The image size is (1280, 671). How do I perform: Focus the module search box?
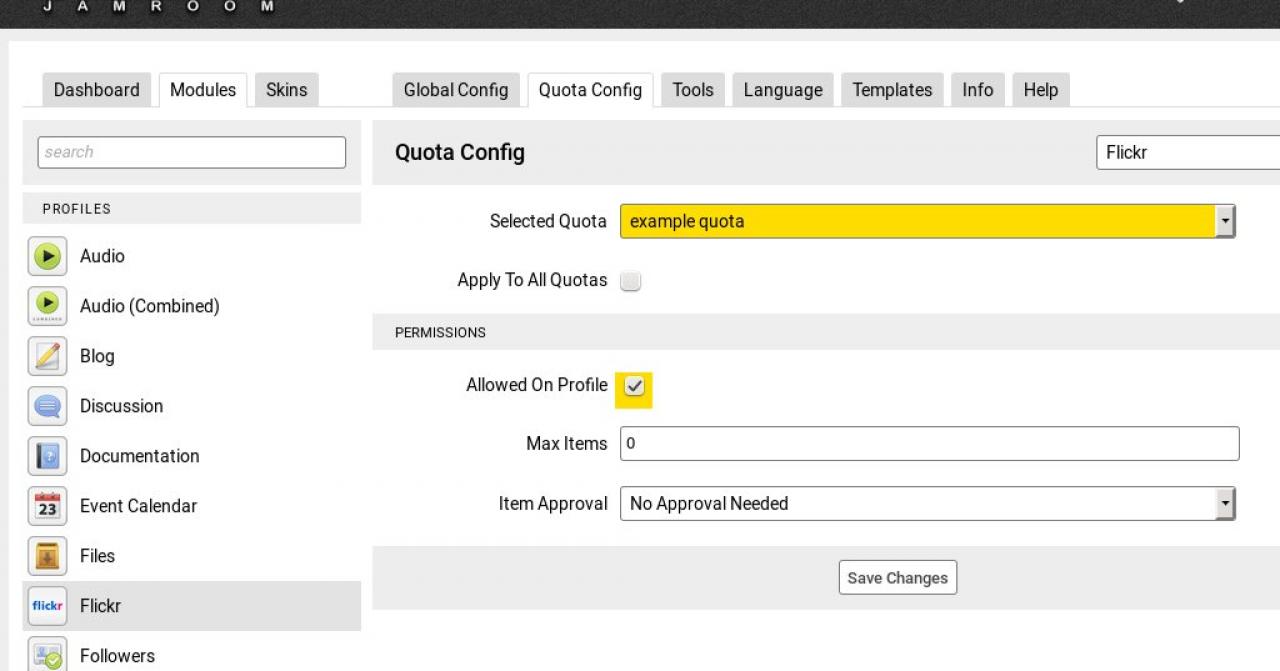[x=191, y=152]
